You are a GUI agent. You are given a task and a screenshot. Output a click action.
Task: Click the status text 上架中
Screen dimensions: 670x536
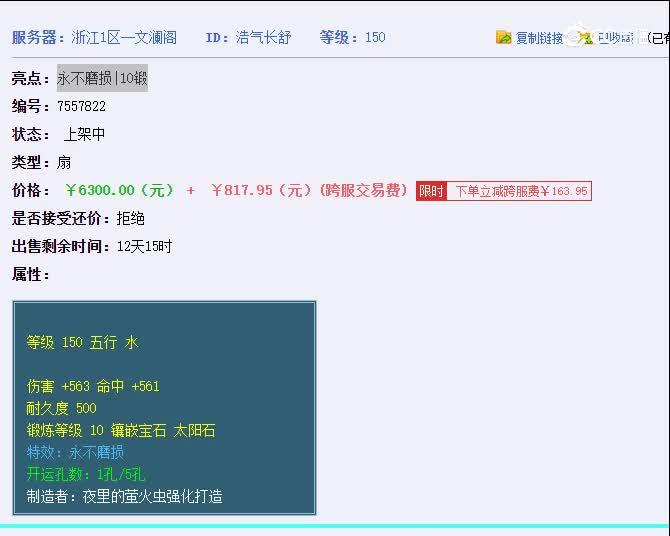pos(84,134)
